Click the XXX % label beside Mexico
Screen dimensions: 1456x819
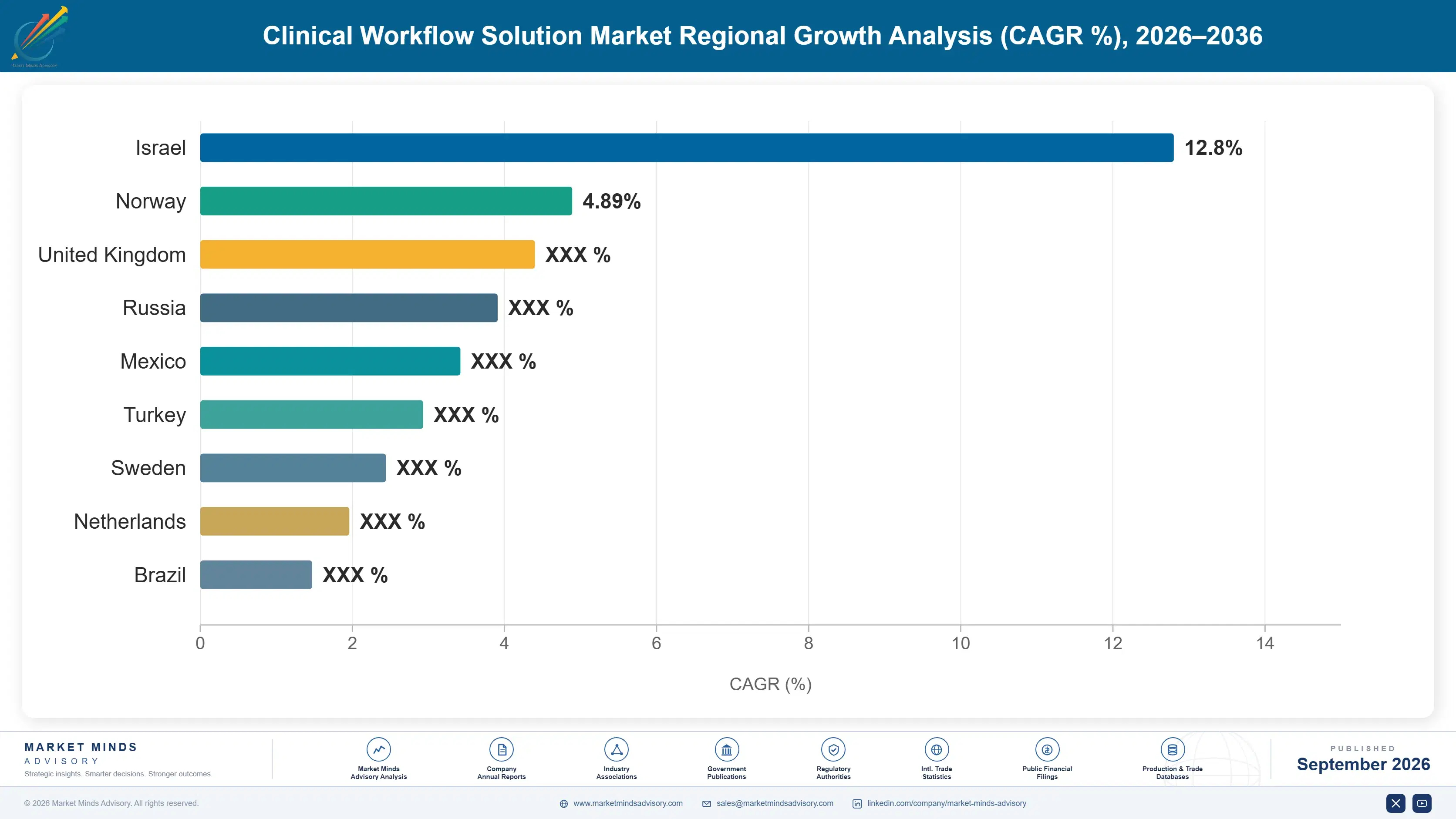point(503,362)
